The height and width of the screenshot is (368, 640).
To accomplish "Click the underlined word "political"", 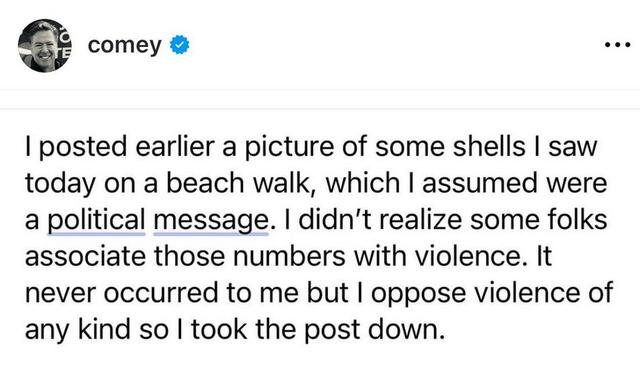I will pos(97,221).
